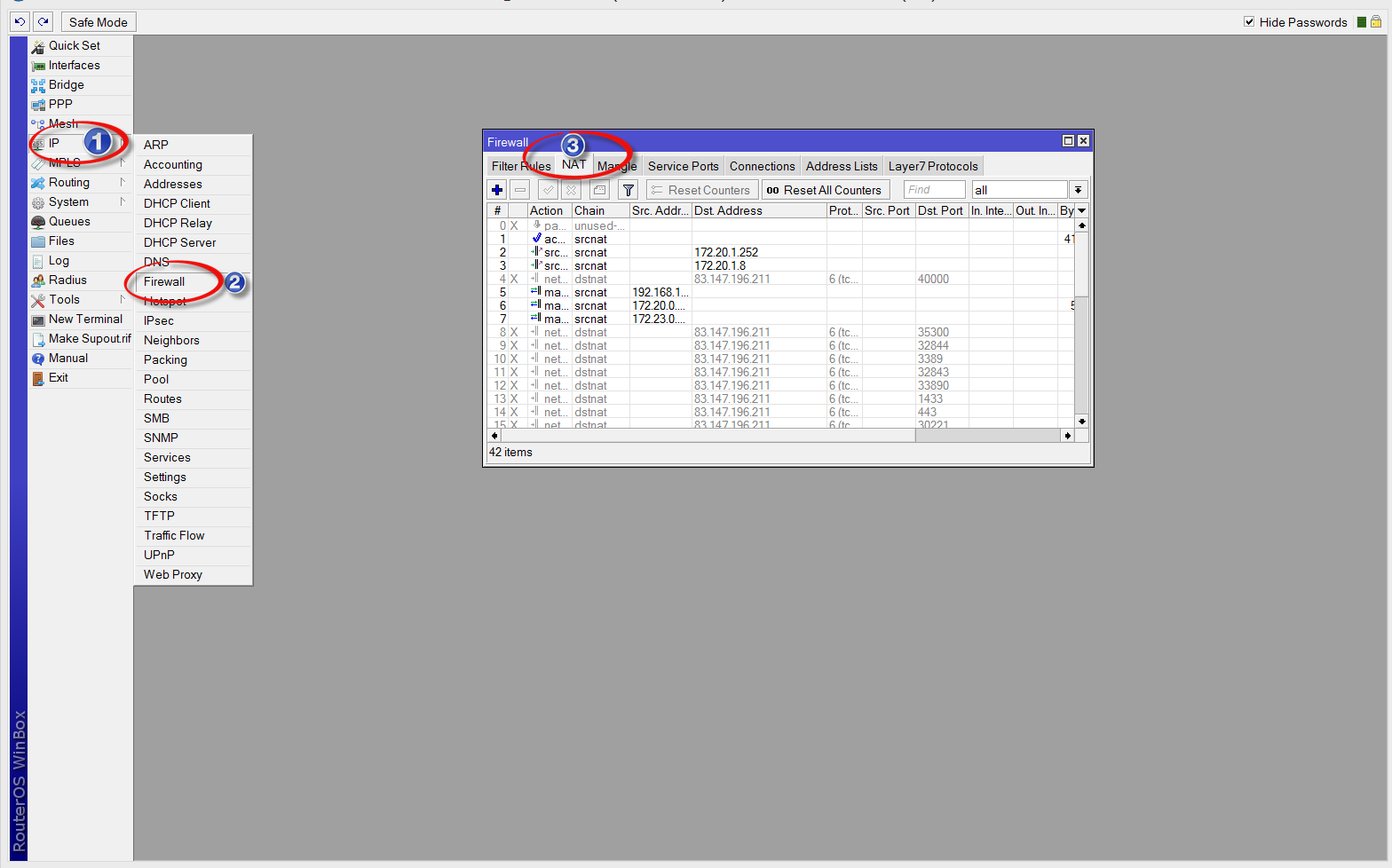The width and height of the screenshot is (1392, 868).
Task: Expand the Routing submenu
Action: pos(69,183)
